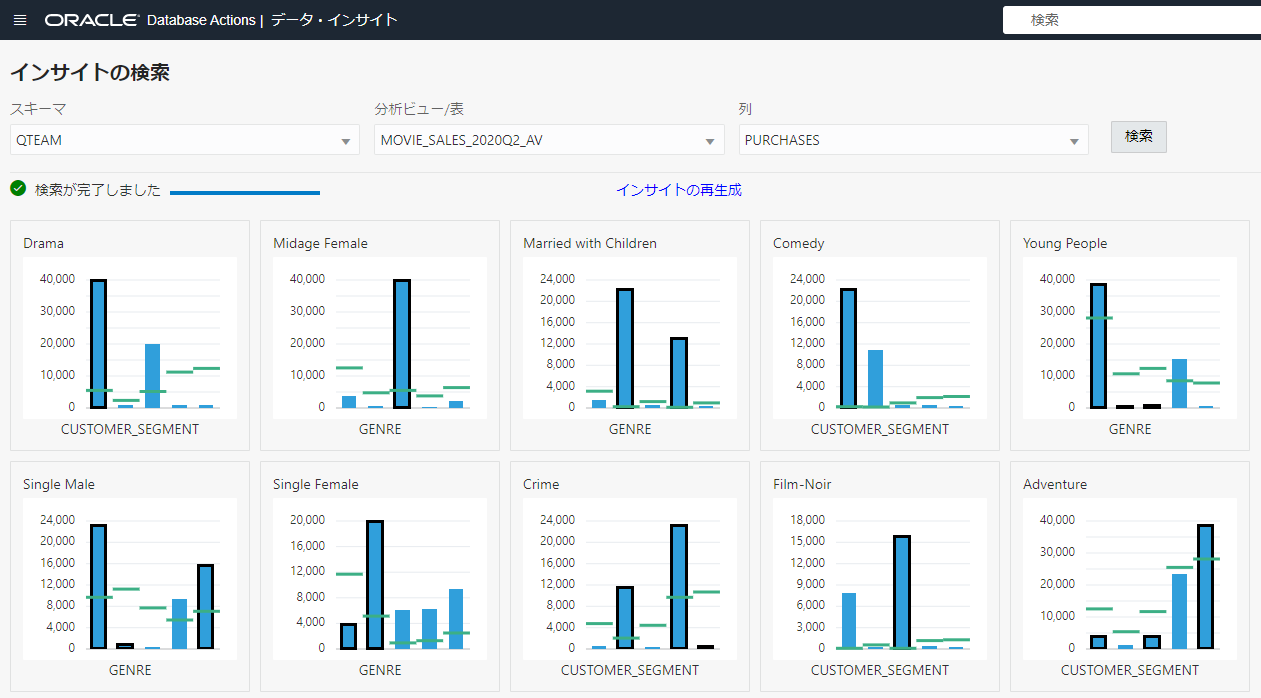Screen dimensions: 1261x698
Task: Open the hamburger navigation menu
Action: pos(20,20)
